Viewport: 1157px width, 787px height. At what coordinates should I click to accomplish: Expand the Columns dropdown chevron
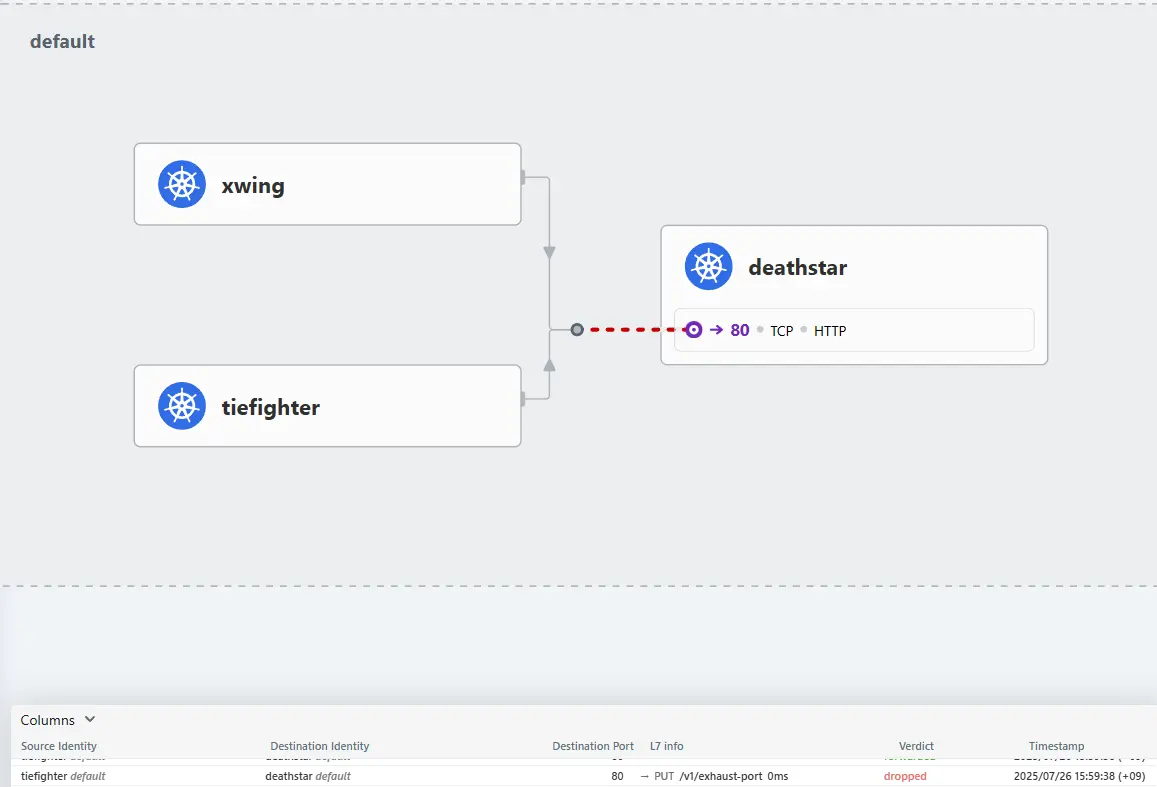[x=90, y=719]
